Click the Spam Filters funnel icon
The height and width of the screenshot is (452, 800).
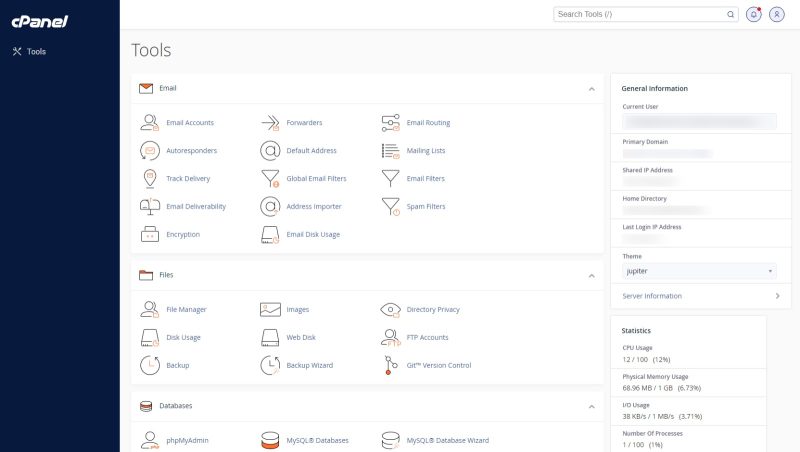[x=390, y=207]
